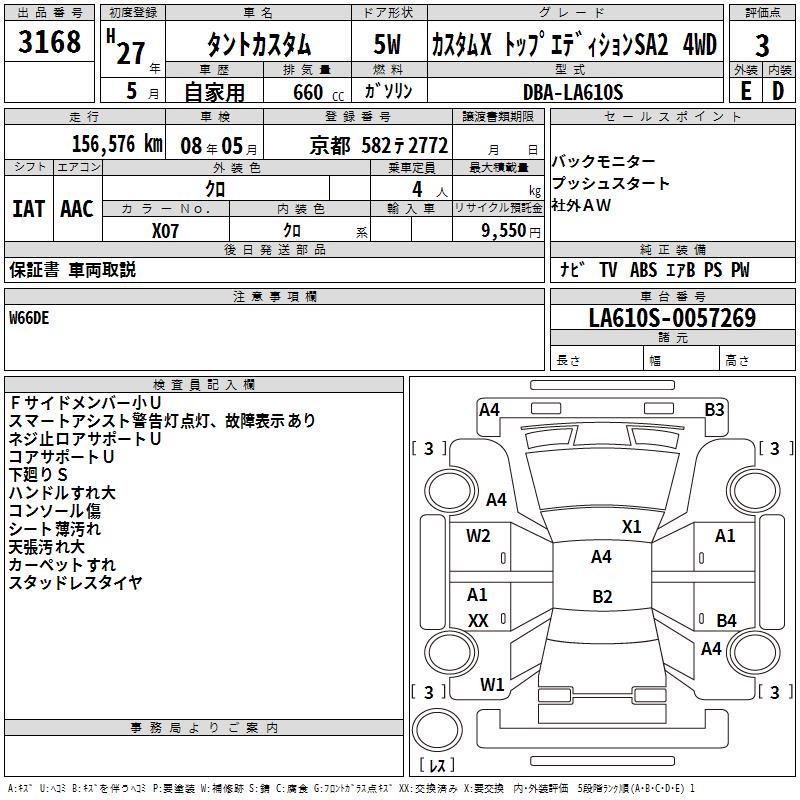The width and height of the screenshot is (800, 800).
Task: Select note カーペットすれ
Action: (x=62, y=565)
